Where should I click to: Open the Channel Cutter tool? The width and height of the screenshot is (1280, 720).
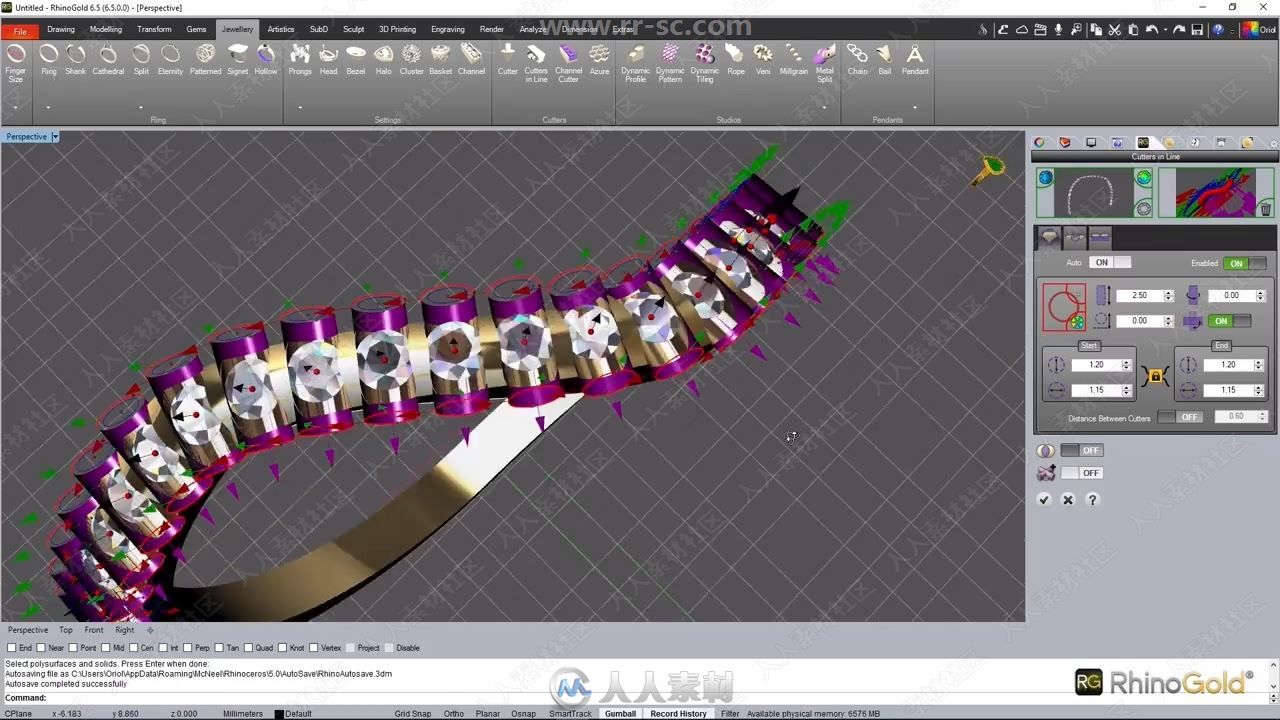point(569,63)
